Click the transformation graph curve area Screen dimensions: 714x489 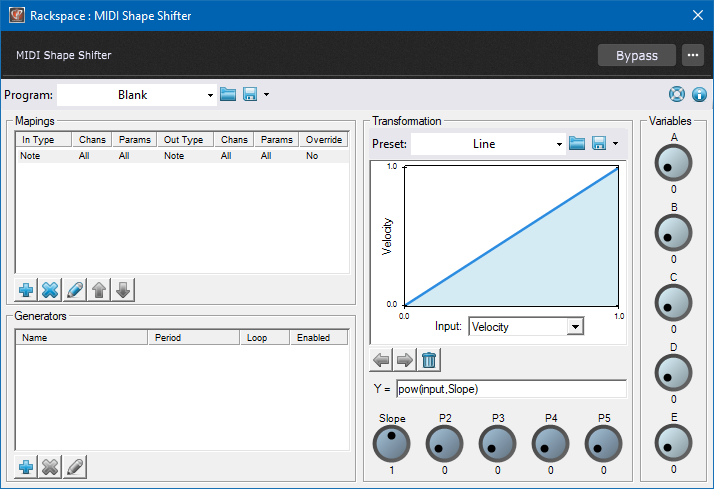point(511,236)
